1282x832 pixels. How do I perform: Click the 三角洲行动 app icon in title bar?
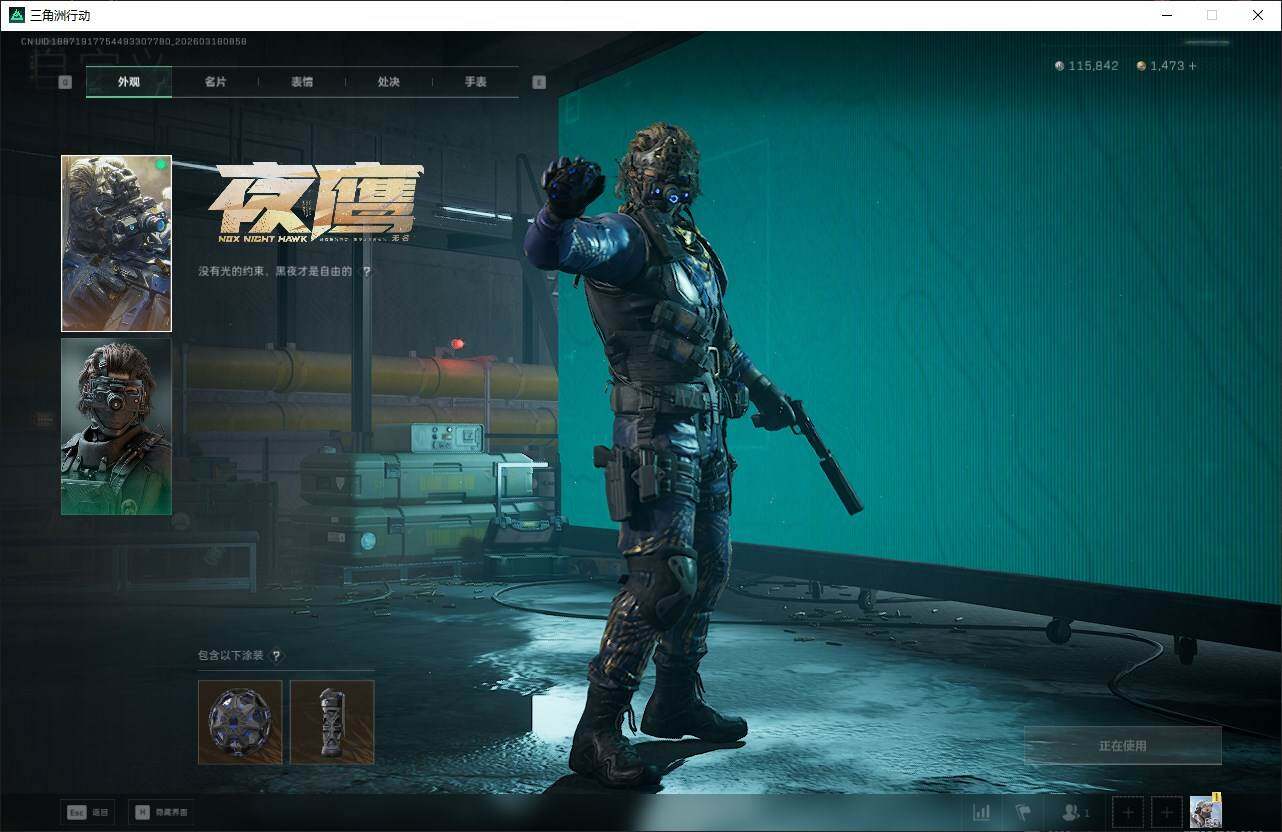(16, 15)
